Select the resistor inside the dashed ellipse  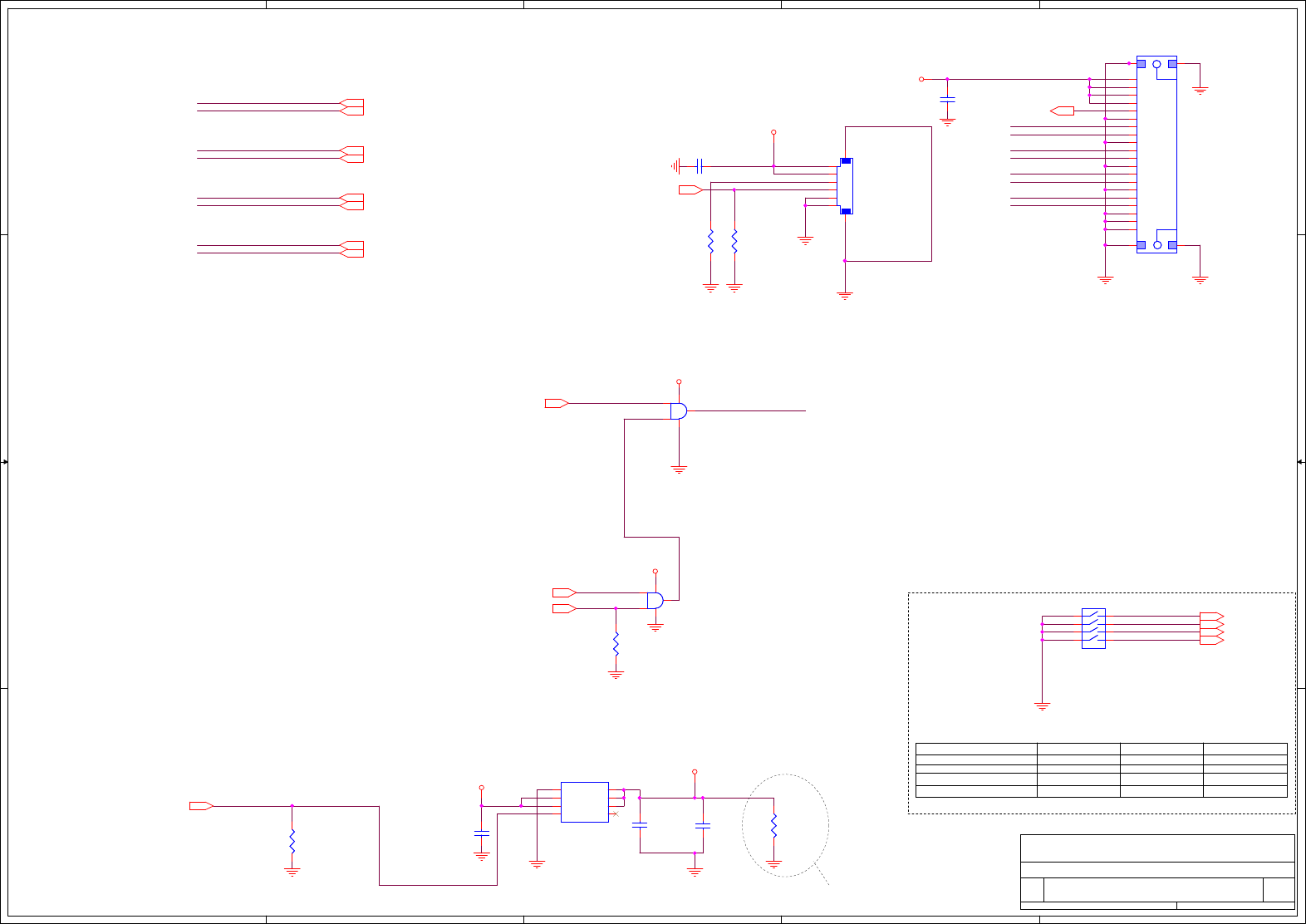[x=773, y=826]
